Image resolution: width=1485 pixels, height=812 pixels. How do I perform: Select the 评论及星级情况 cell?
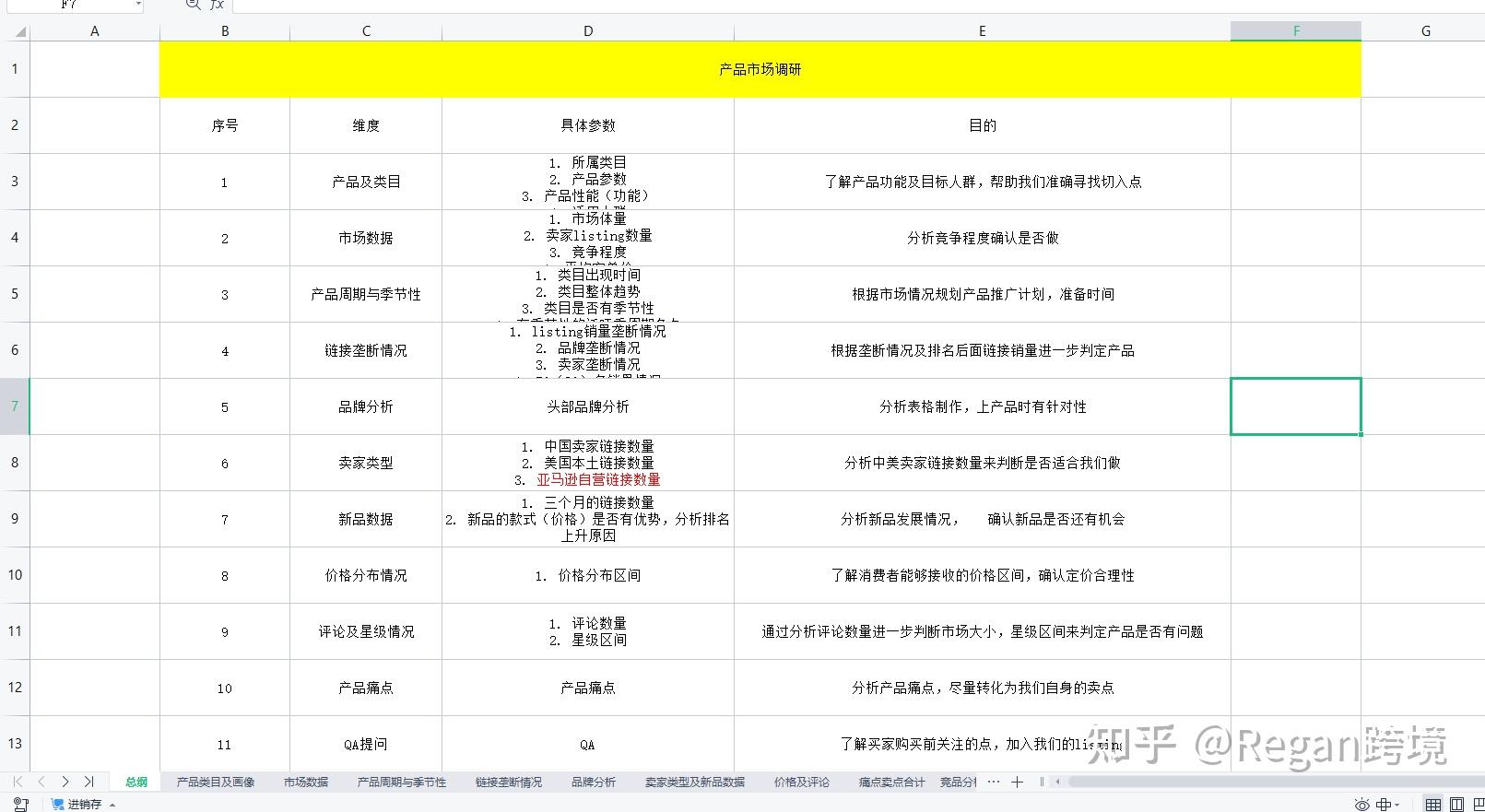[x=366, y=631]
